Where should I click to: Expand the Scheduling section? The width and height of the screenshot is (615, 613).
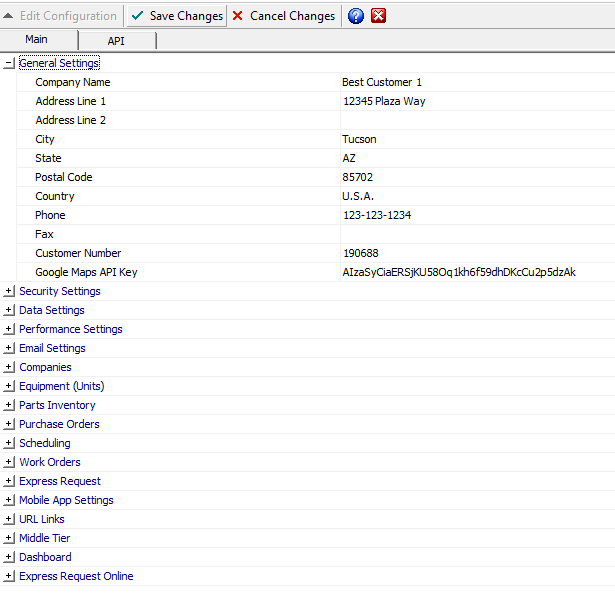click(9, 443)
